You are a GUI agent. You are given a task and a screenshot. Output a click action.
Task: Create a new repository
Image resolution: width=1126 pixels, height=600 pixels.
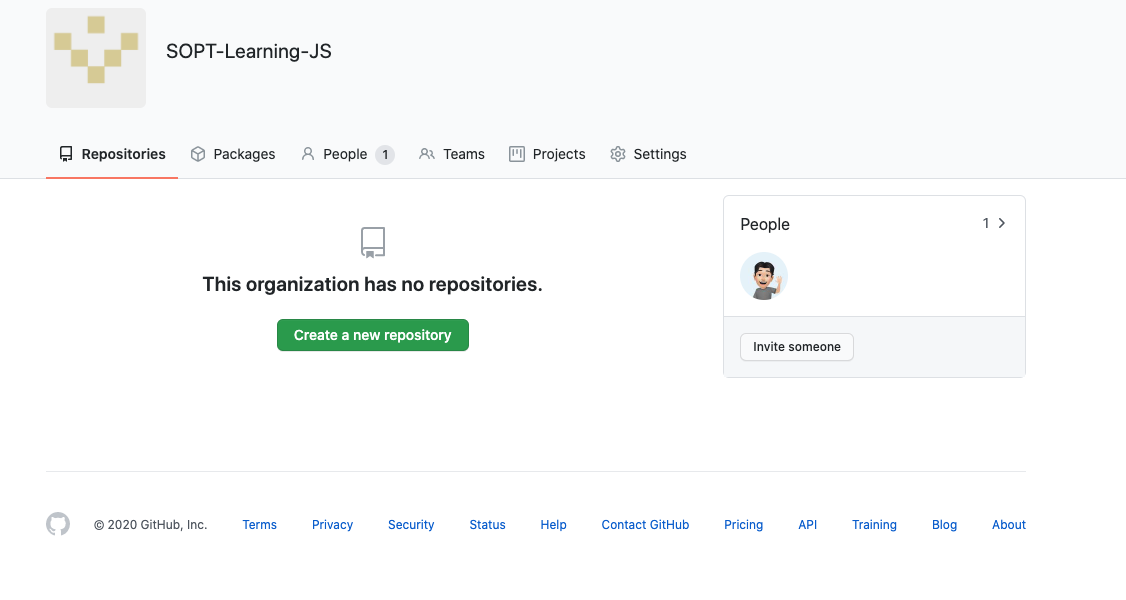pyautogui.click(x=373, y=335)
